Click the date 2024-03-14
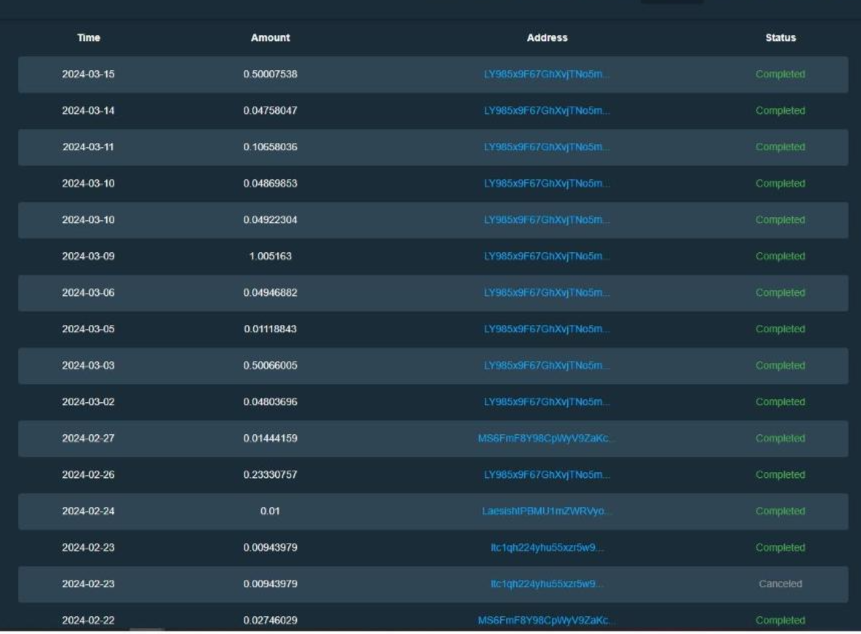The height and width of the screenshot is (634, 861). click(x=88, y=110)
